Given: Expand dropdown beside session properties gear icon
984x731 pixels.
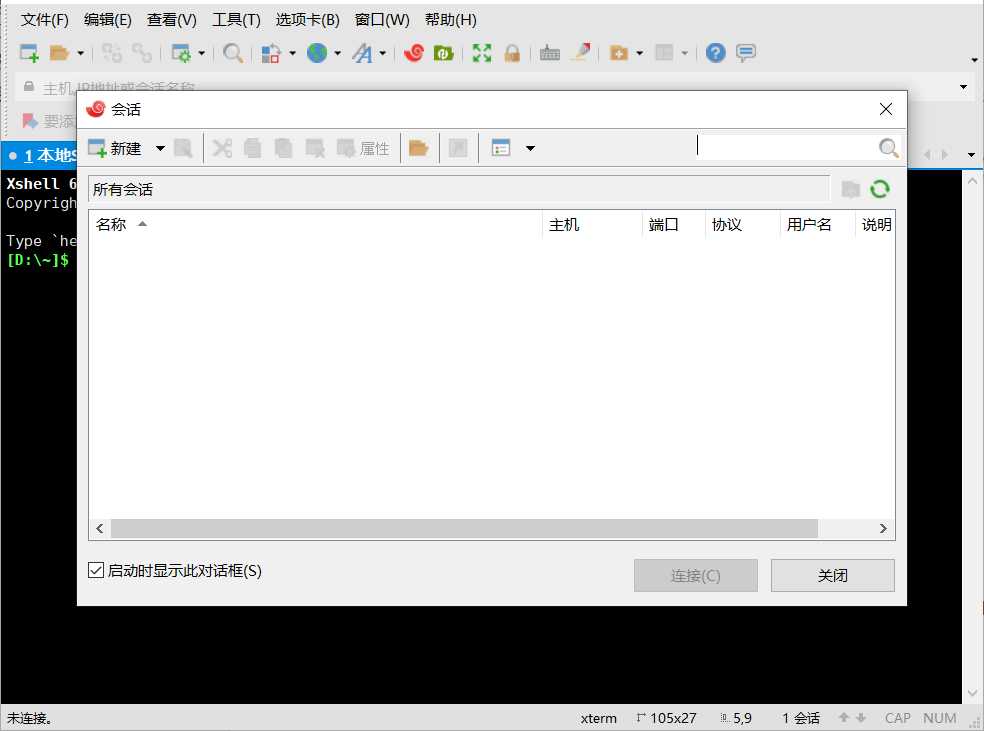Looking at the screenshot, I should [201, 53].
